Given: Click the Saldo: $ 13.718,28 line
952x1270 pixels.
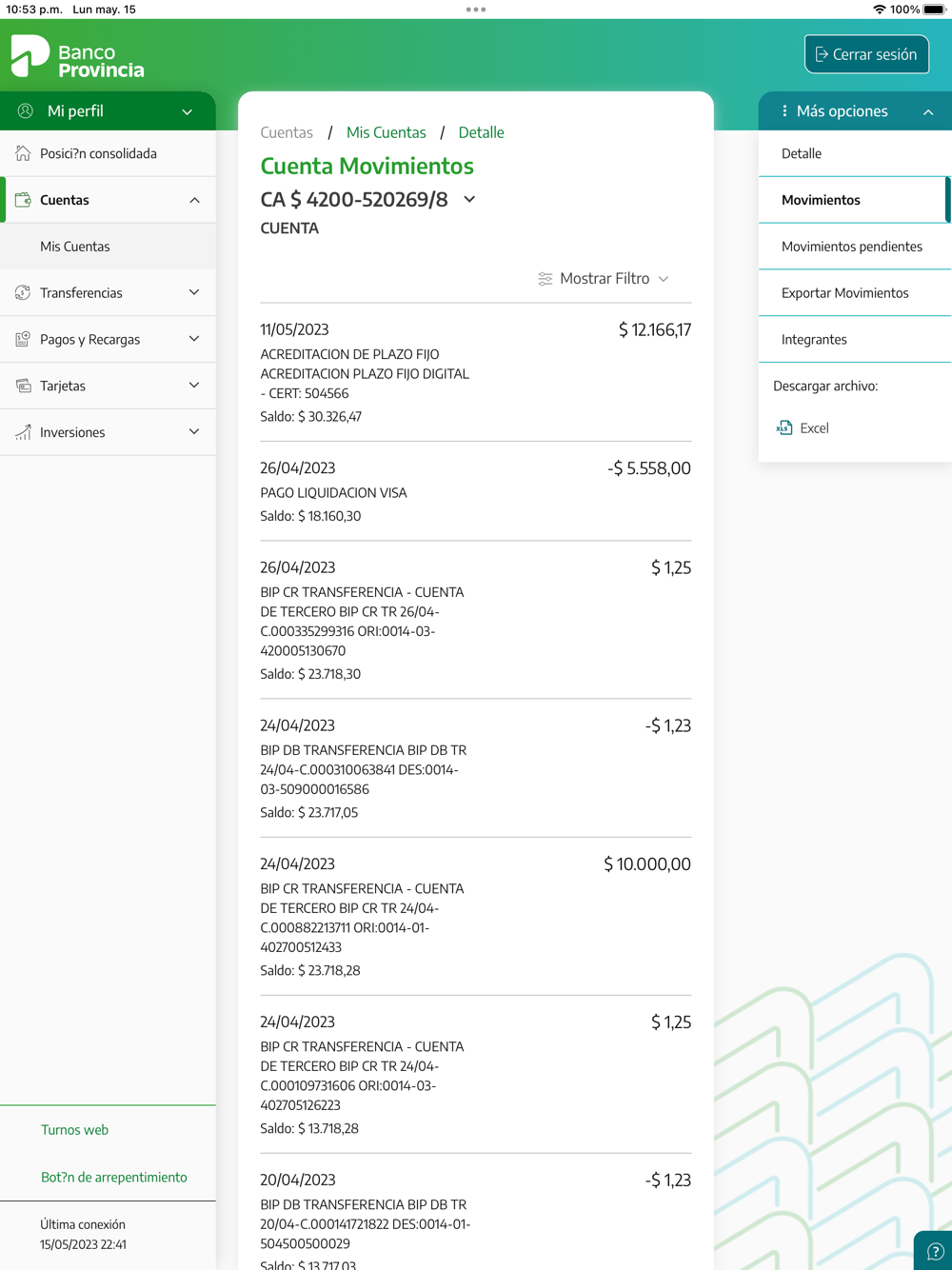Looking at the screenshot, I should (309, 1129).
